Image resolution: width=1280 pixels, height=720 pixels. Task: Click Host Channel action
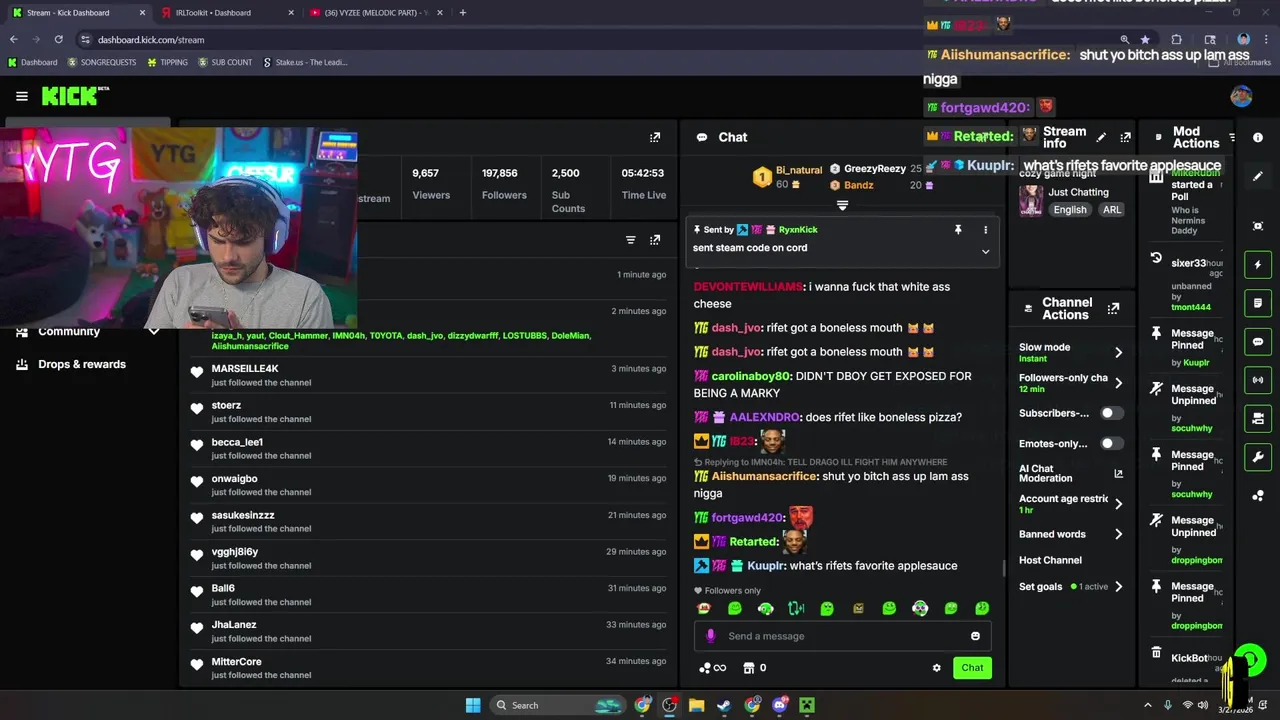coord(1050,560)
